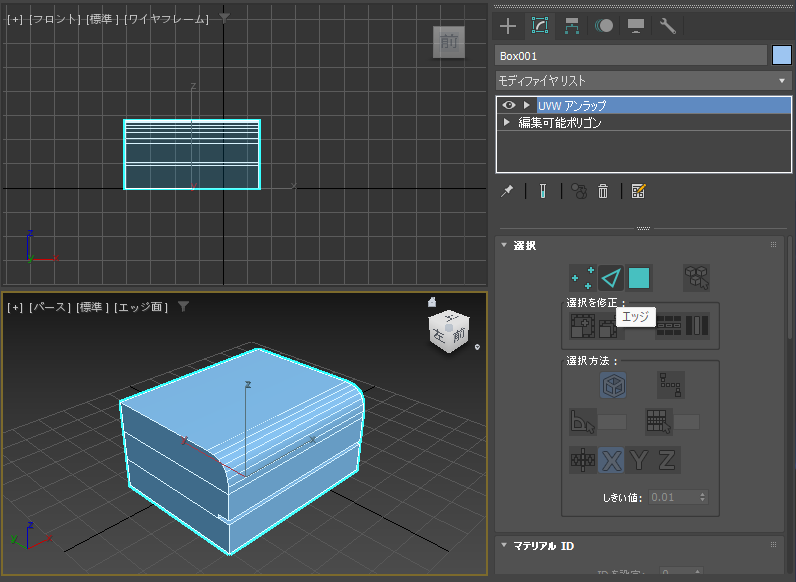
Task: Open the Hierarchy command panel tab
Action: (572, 26)
